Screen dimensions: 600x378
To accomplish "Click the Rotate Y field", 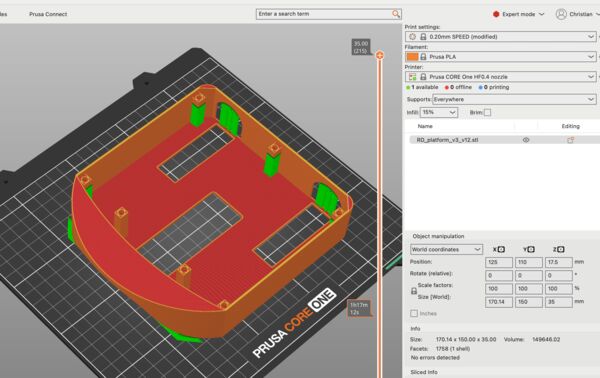I will click(529, 275).
